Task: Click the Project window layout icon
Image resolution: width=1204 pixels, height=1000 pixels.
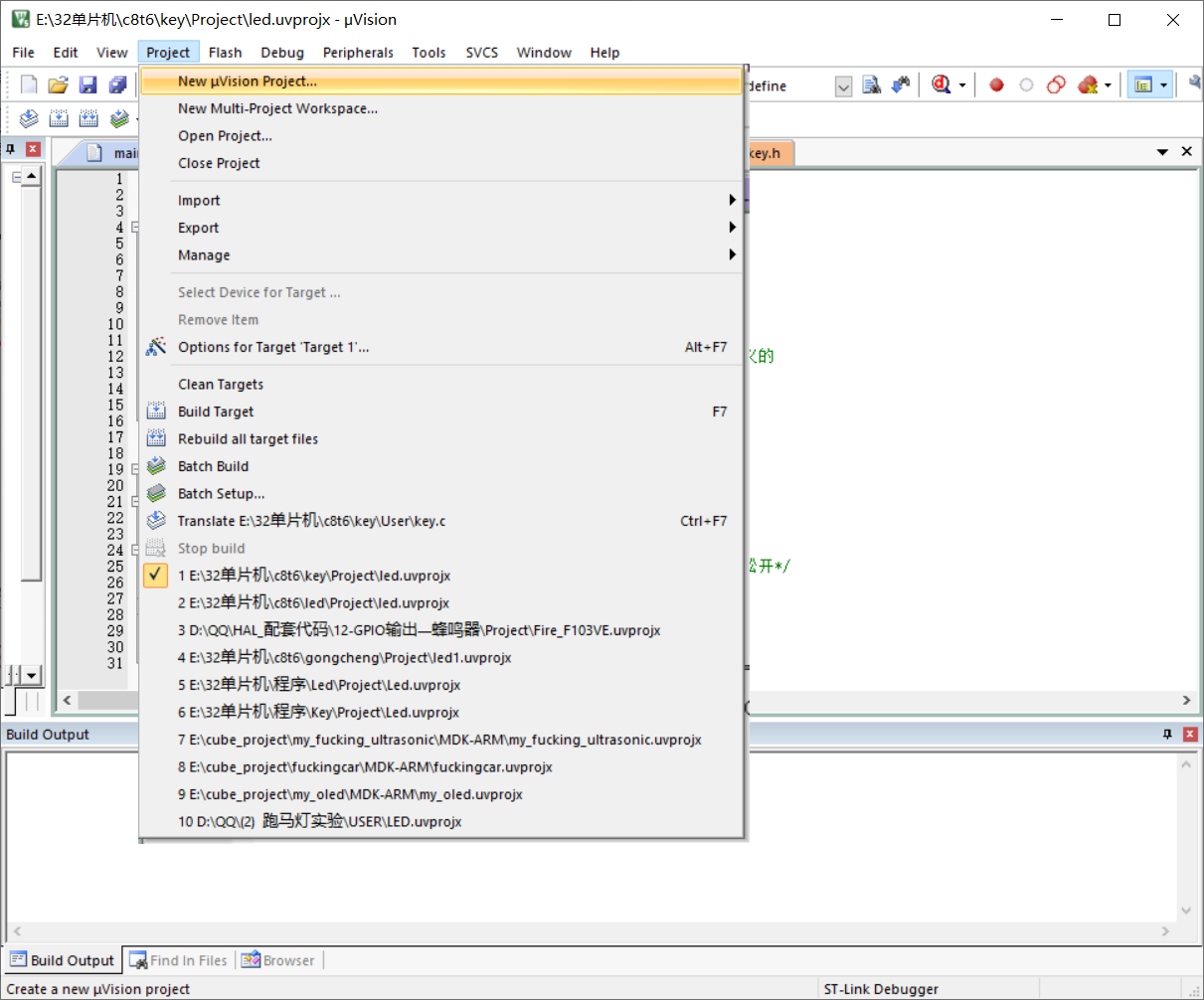Action: [x=1143, y=85]
